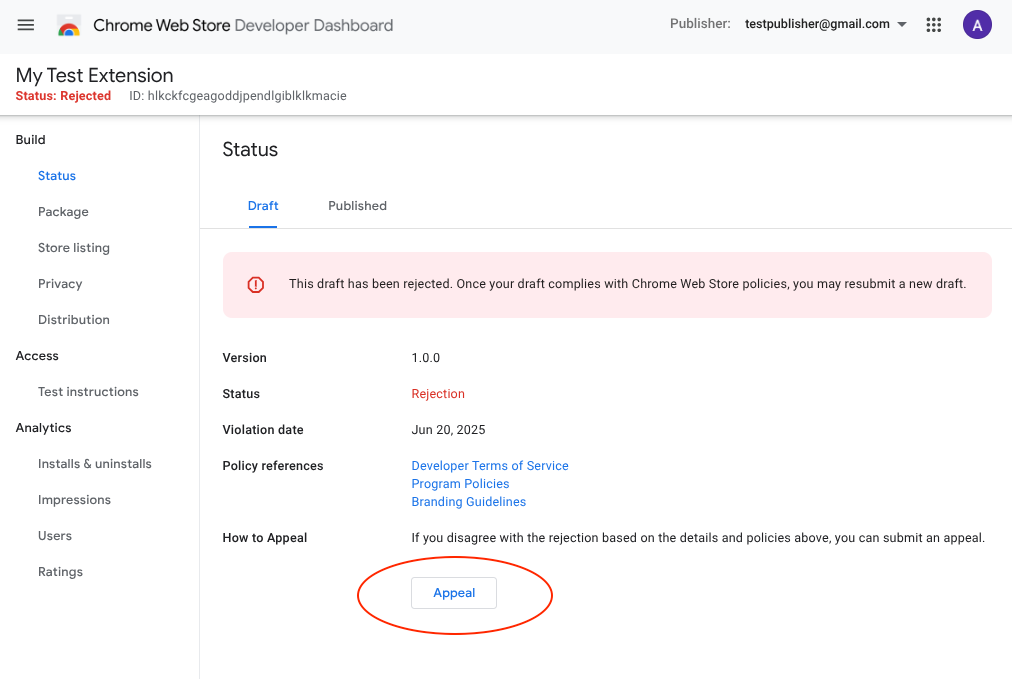Open the publisher account dropdown

click(x=825, y=25)
